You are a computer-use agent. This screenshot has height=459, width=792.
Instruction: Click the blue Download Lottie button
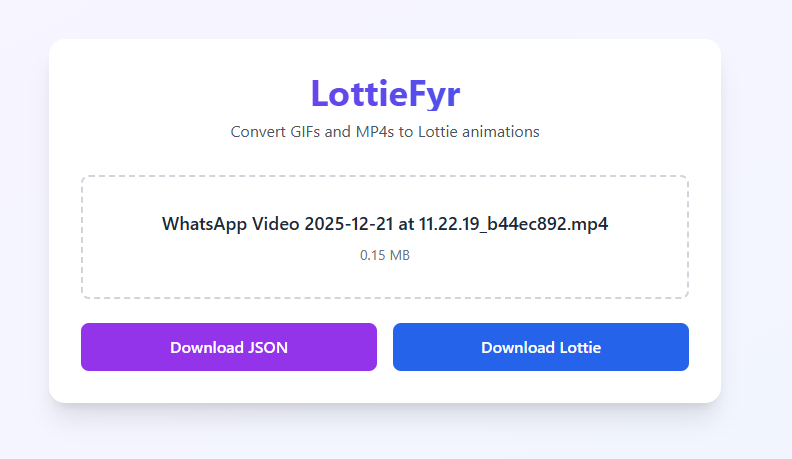540,347
